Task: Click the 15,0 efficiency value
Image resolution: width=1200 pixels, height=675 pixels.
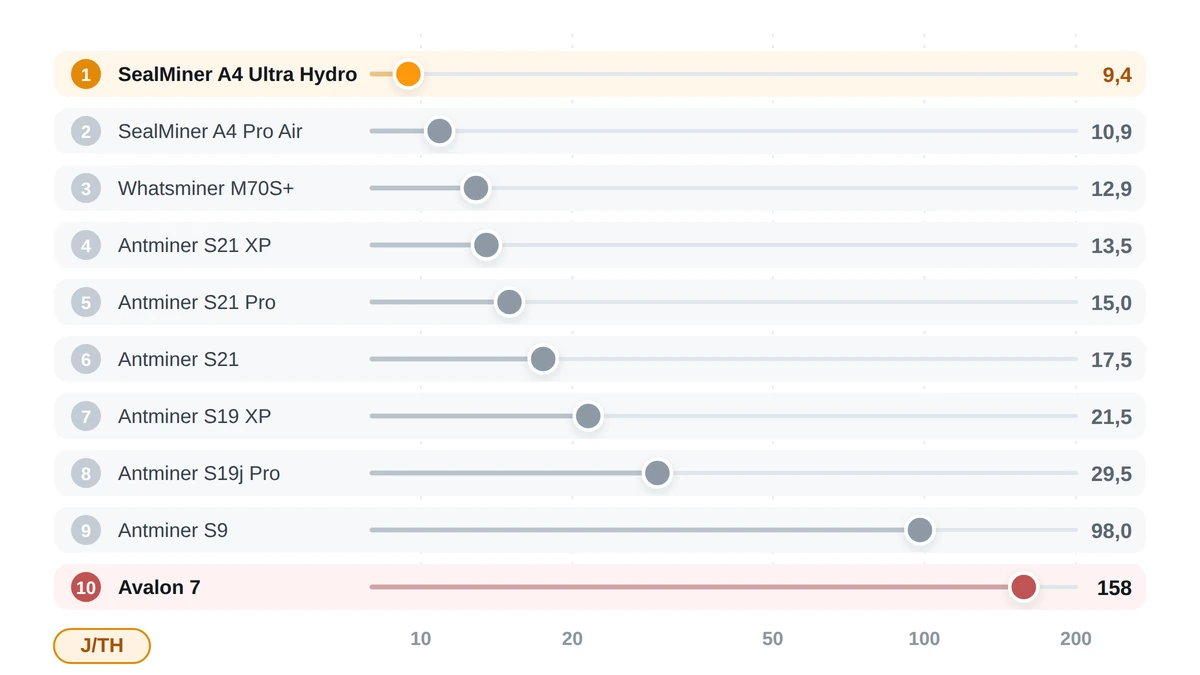Action: (1111, 303)
